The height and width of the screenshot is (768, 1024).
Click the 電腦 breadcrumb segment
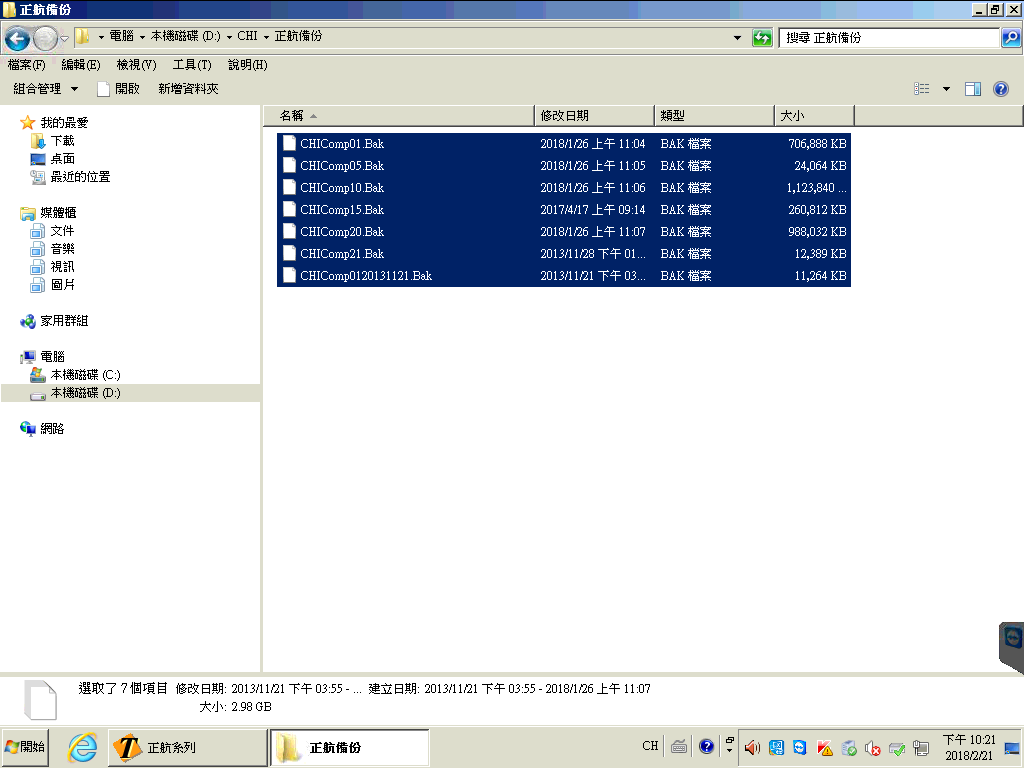(x=121, y=36)
